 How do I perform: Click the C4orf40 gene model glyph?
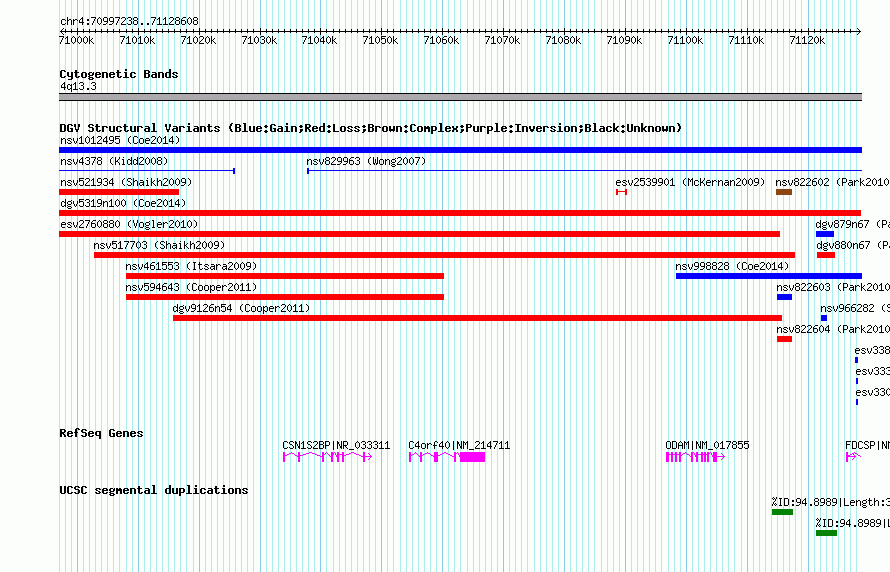click(447, 457)
